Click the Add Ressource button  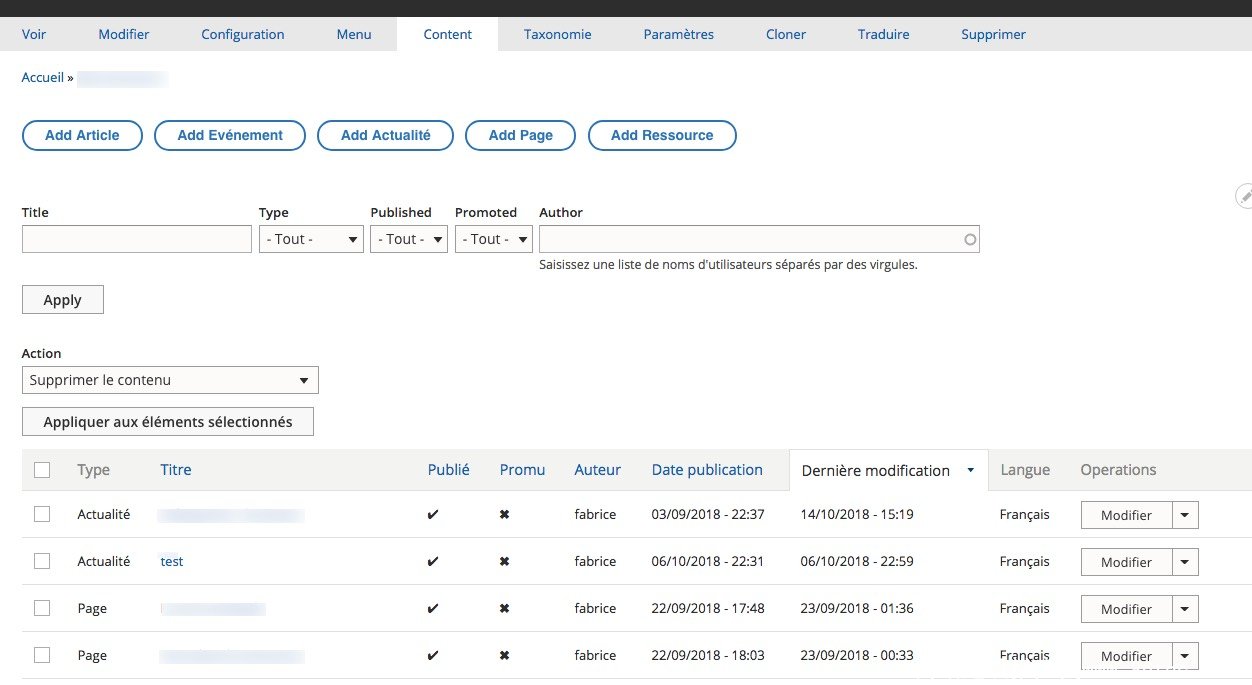point(662,135)
